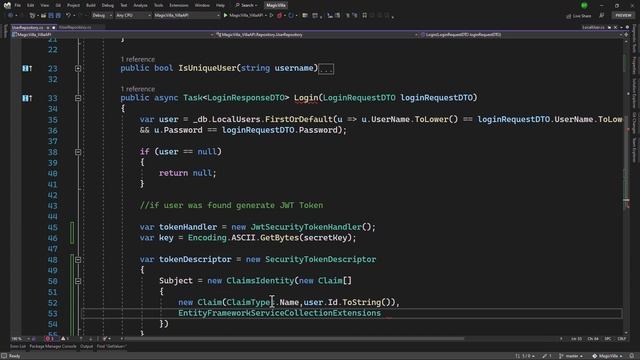
Task: Click the Undo toolbar icon
Action: tap(69, 16)
